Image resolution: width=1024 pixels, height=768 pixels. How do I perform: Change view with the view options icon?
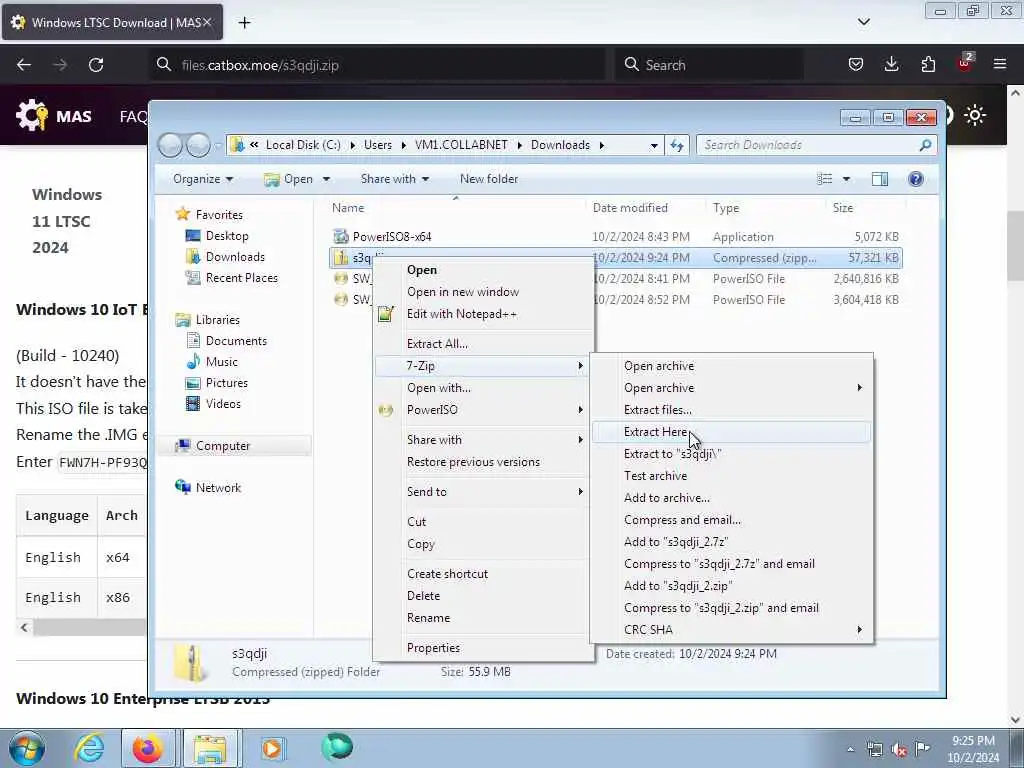click(825, 179)
